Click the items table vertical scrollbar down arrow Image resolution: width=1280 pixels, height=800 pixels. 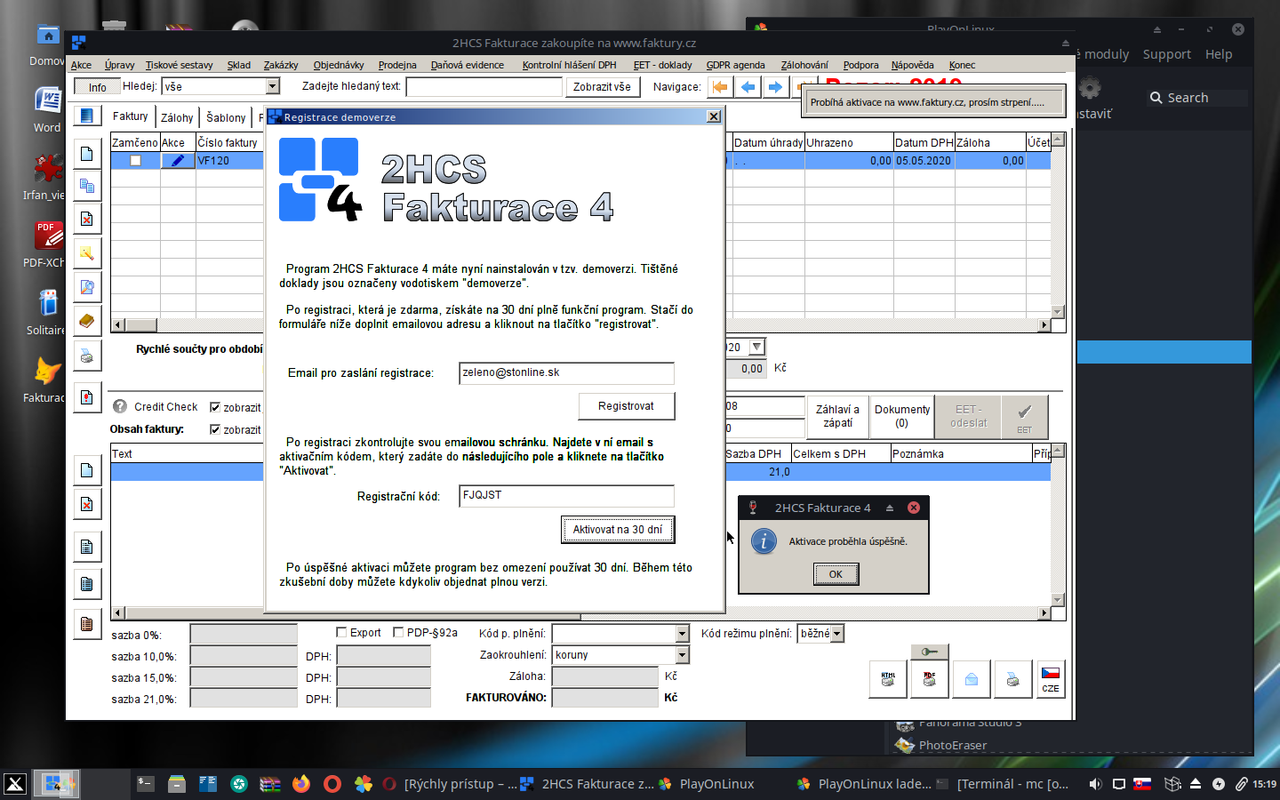[1058, 598]
